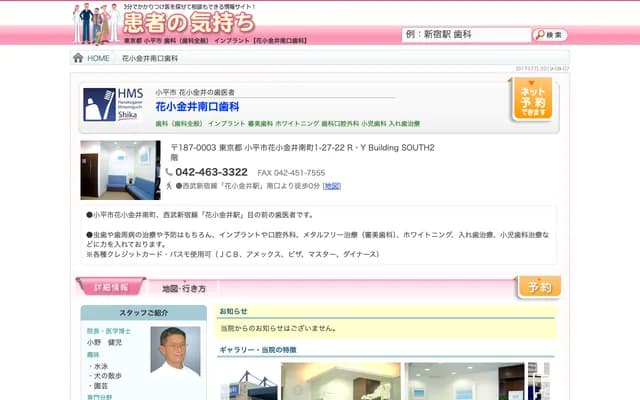The width and height of the screenshot is (640, 400).
Task: Click the FAX 042-451-7555 text
Action: pos(291,173)
